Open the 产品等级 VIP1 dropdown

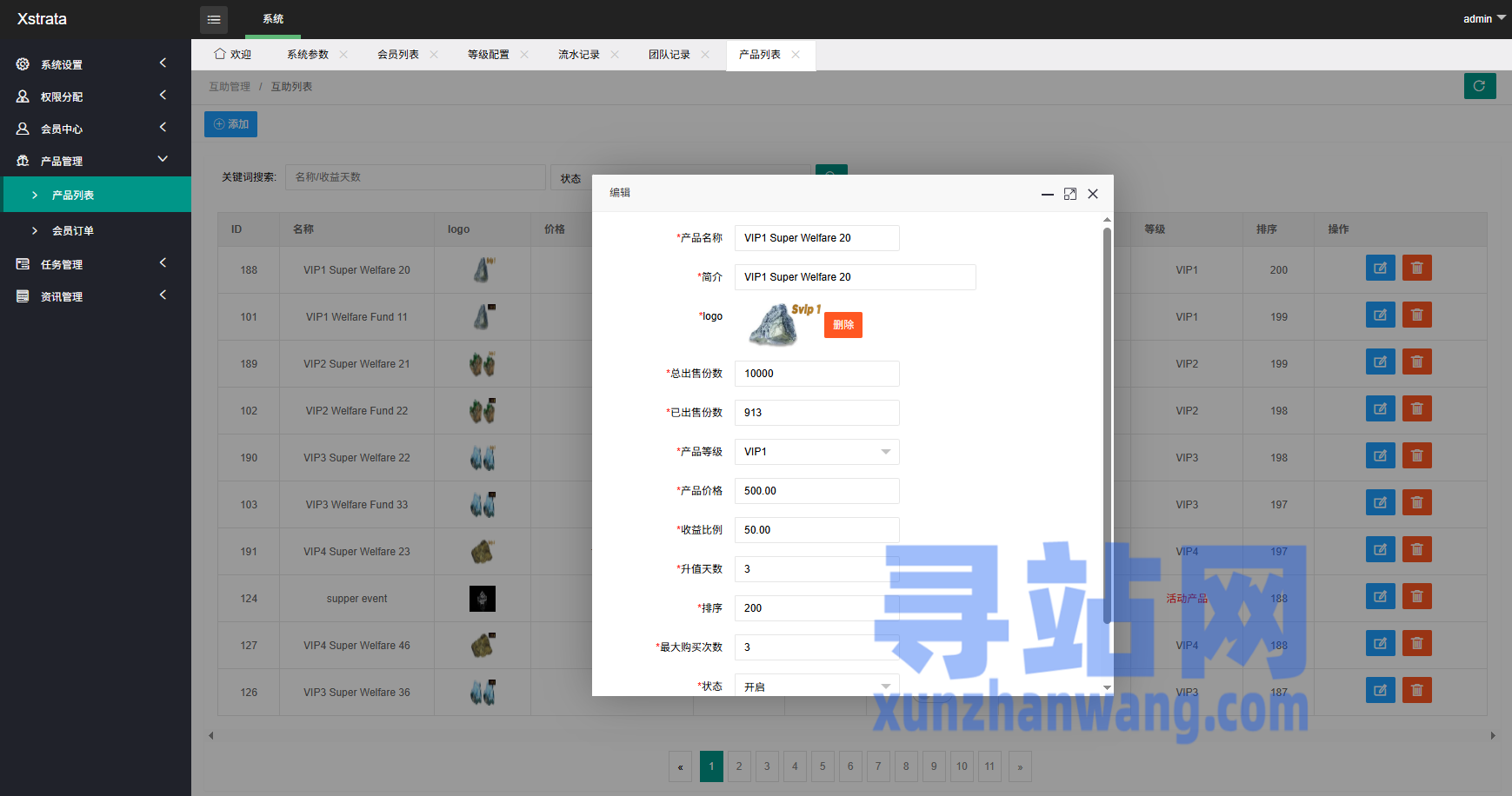click(x=816, y=452)
